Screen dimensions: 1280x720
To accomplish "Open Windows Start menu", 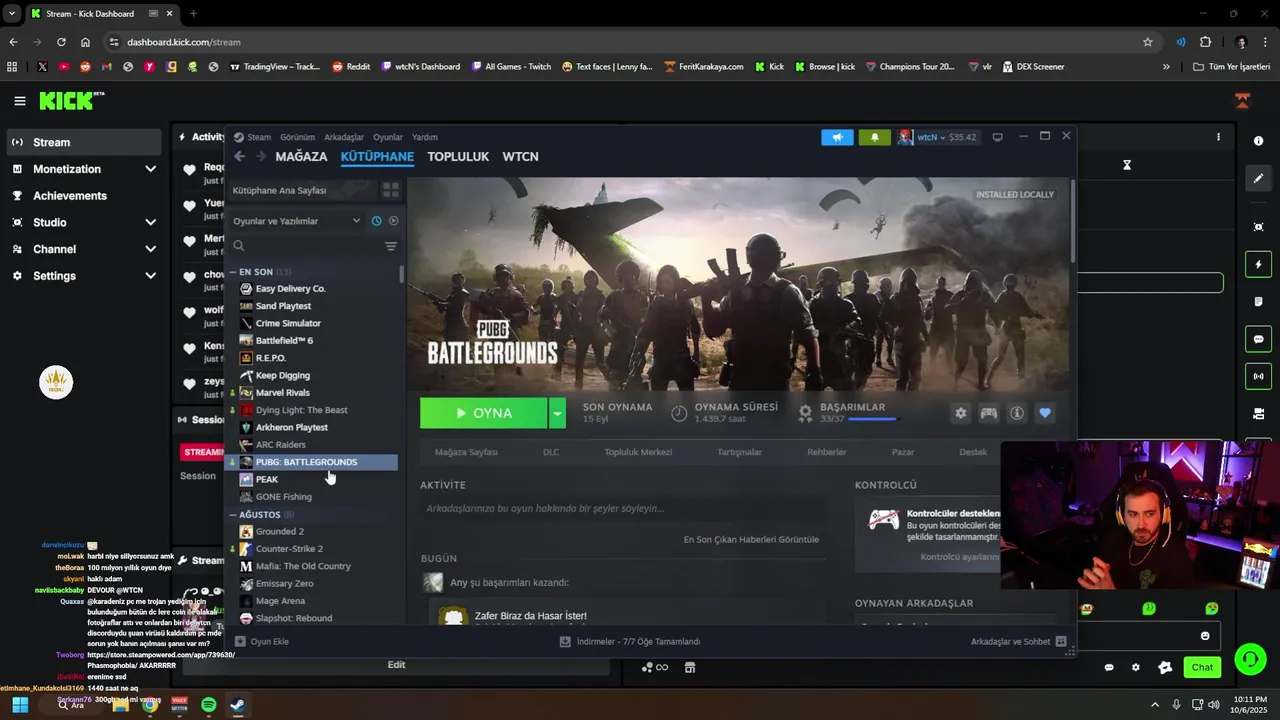I will click(19, 705).
